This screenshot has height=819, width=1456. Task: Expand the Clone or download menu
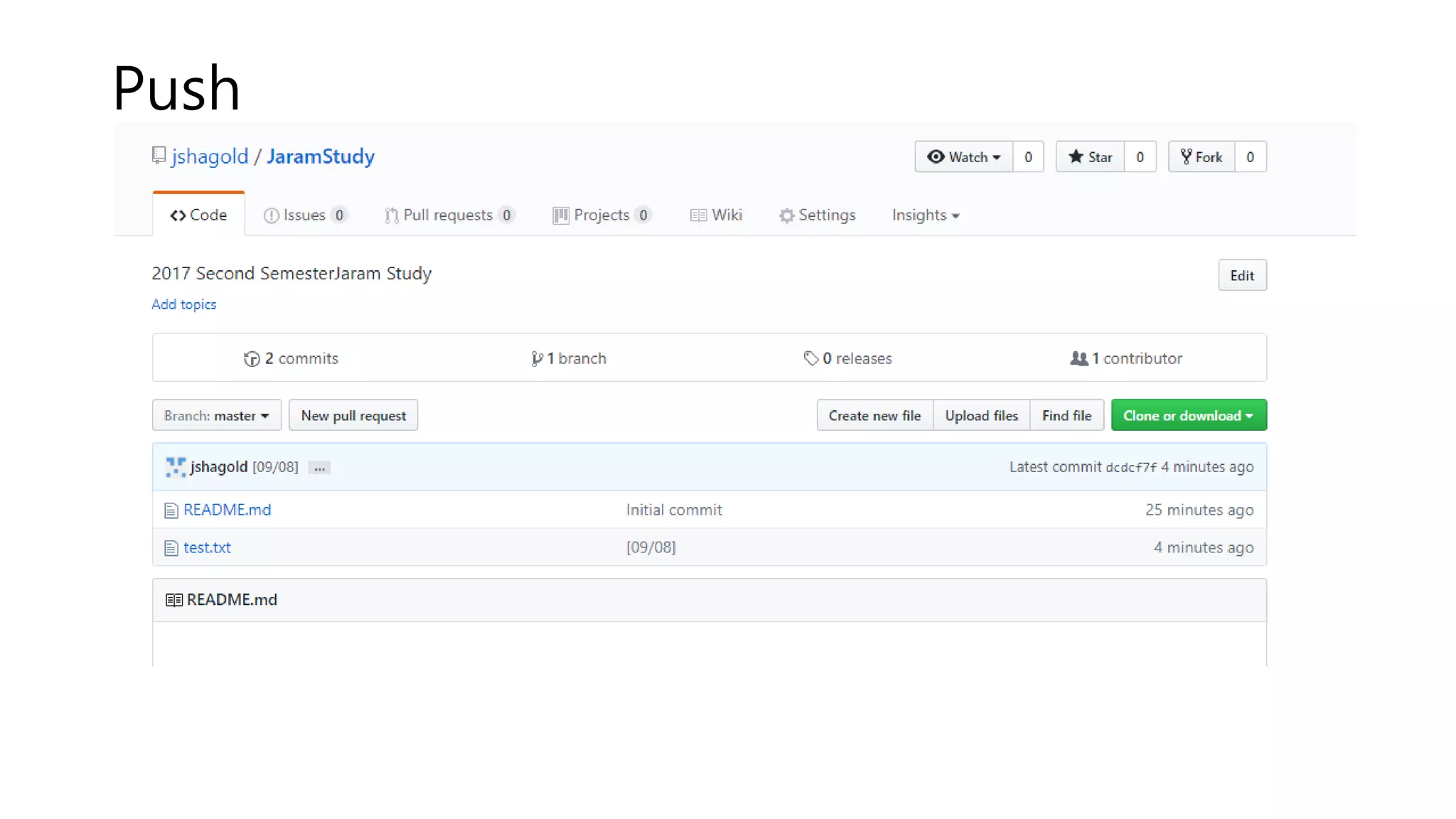[x=1188, y=416]
